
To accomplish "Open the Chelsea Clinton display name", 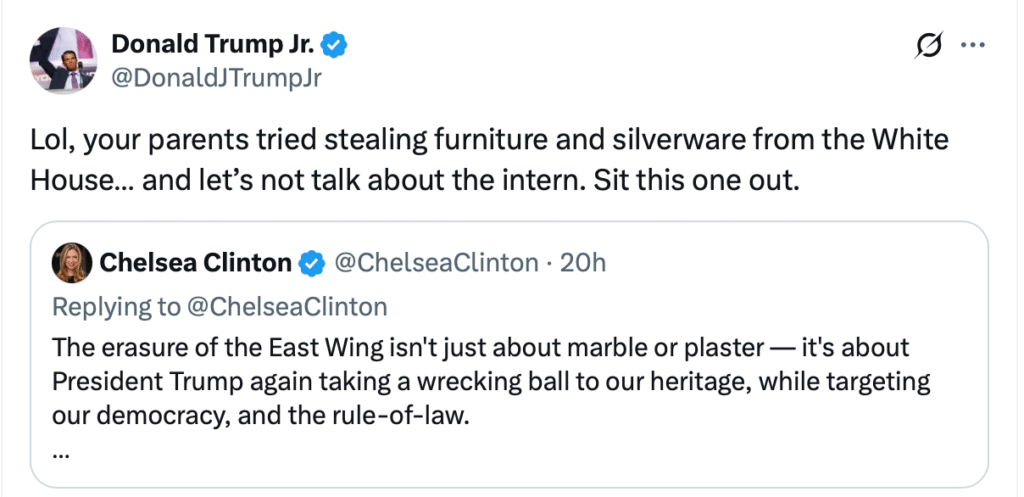I will pos(196,263).
